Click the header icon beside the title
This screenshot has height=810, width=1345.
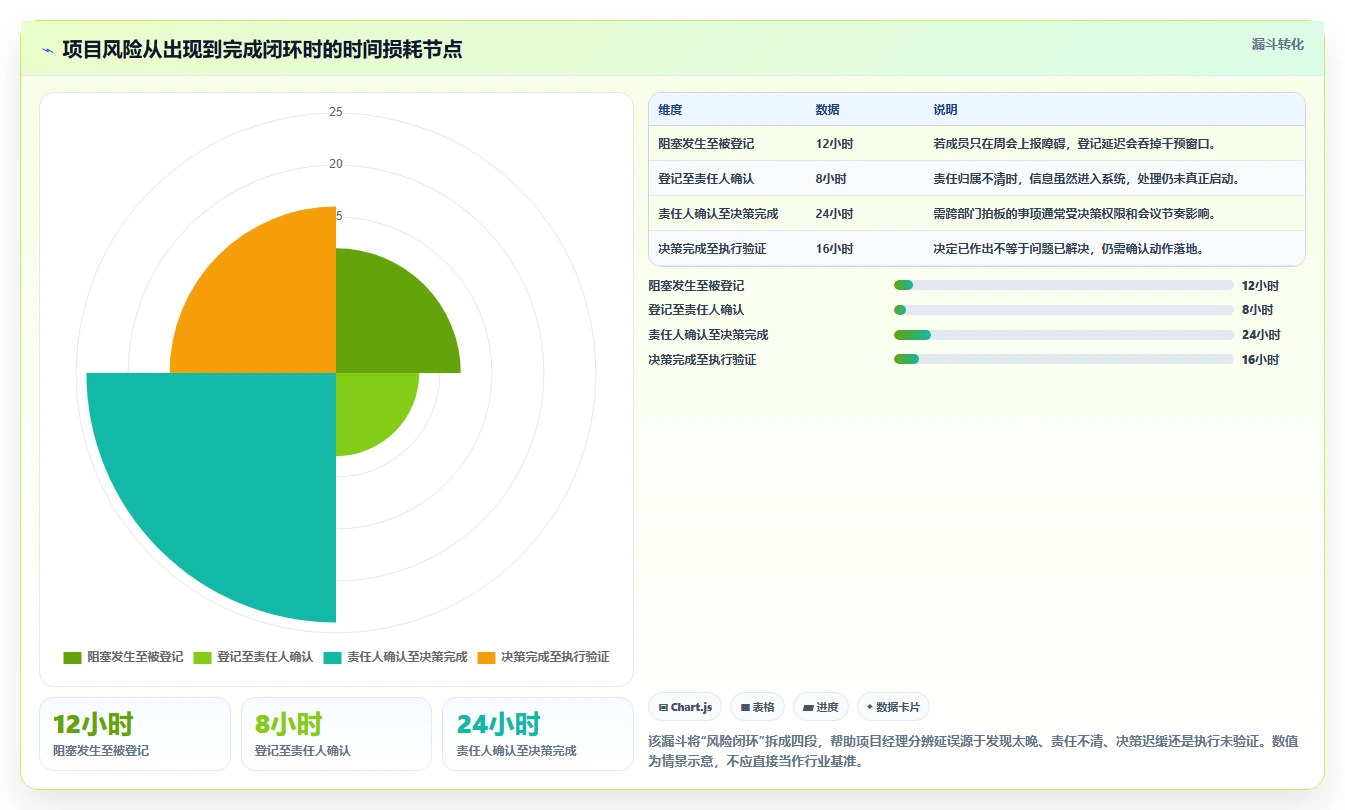tap(47, 50)
